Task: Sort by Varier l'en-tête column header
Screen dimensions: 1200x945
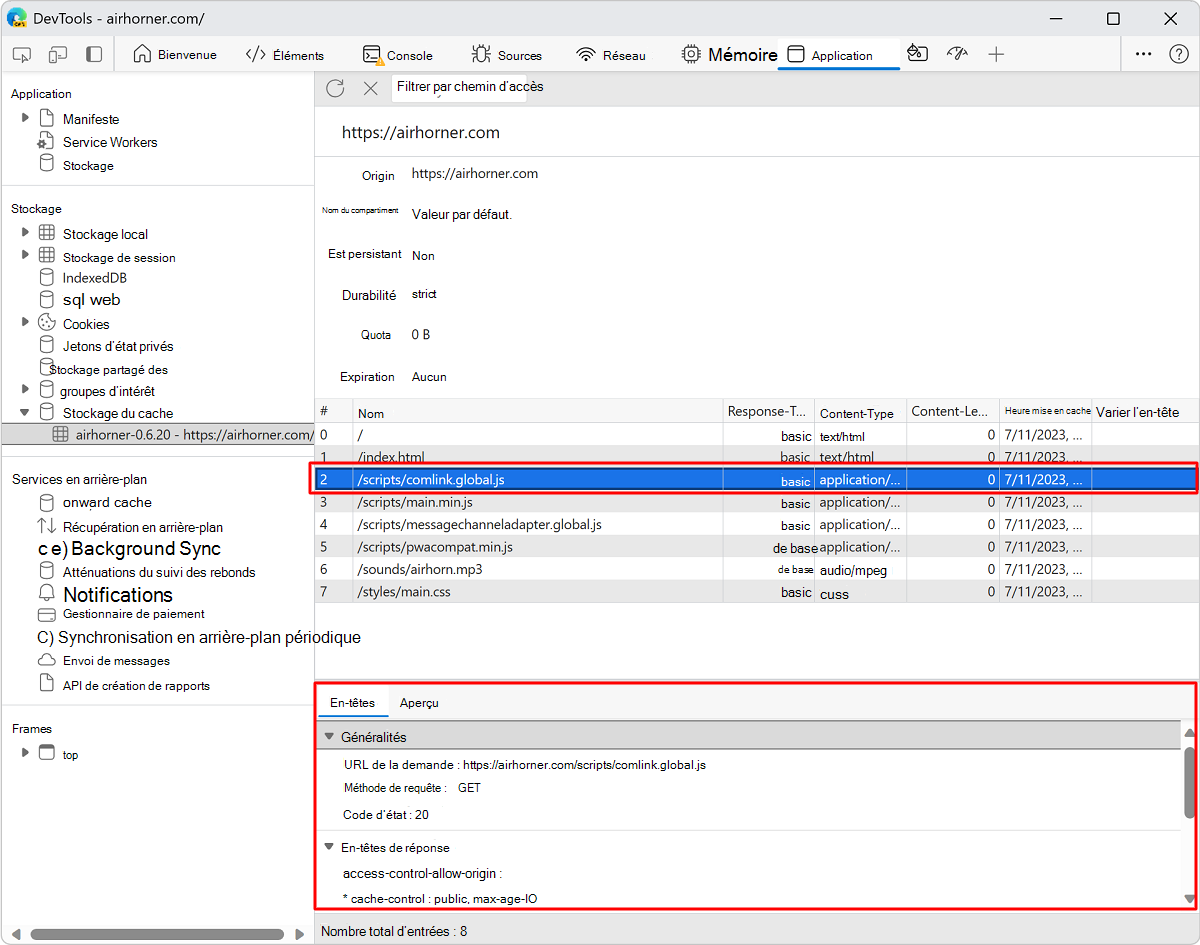Action: coord(1146,412)
